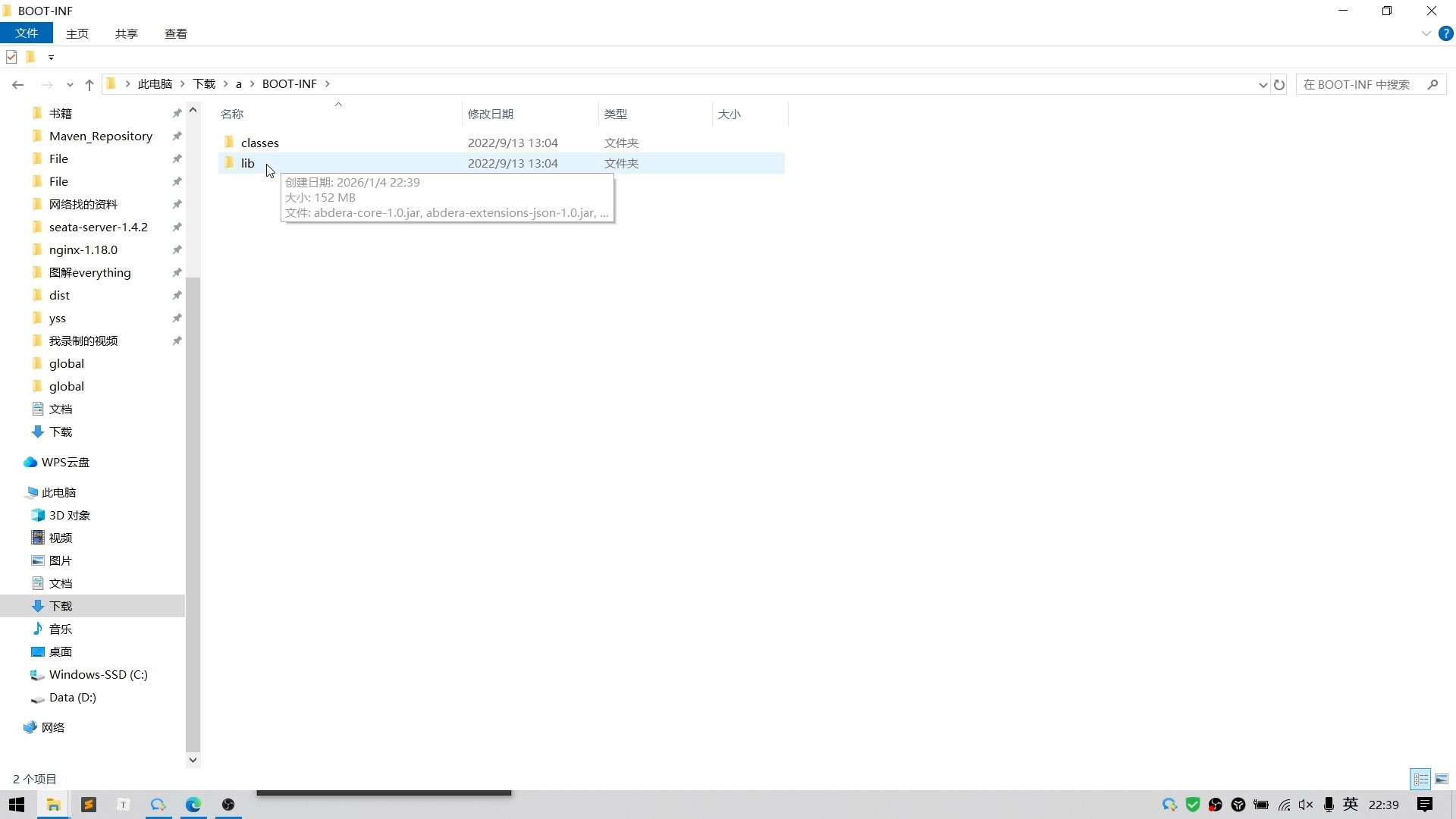Click the Up one level arrow
The image size is (1456, 819).
[x=89, y=85]
